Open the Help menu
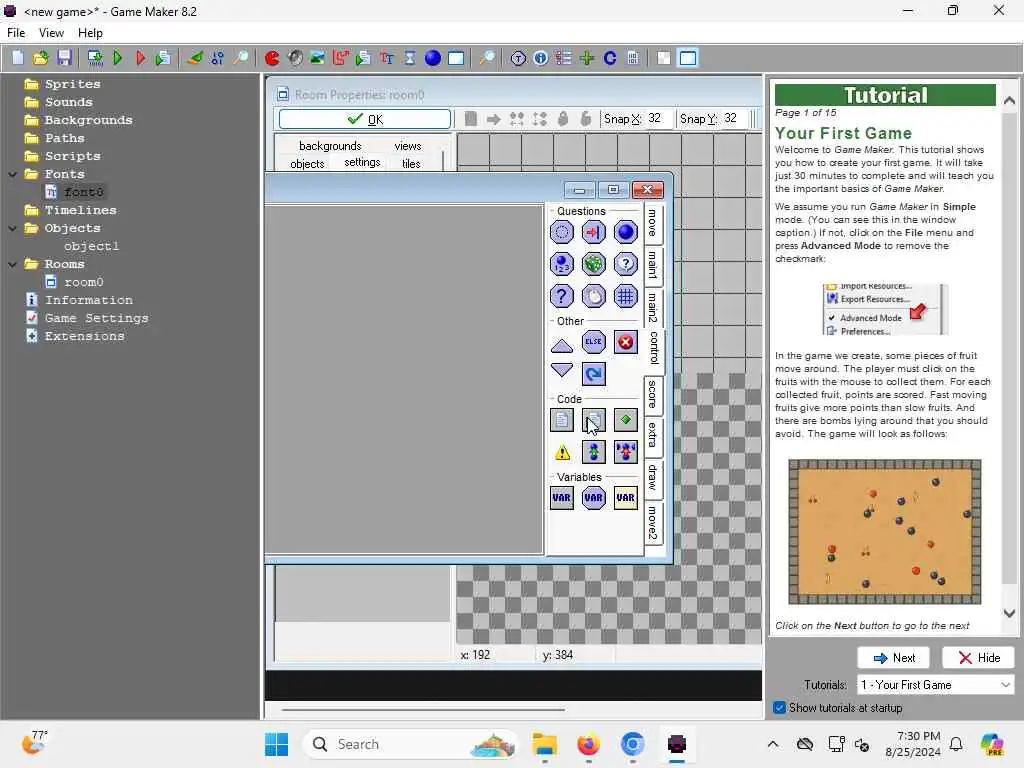This screenshot has width=1024, height=768. click(90, 33)
